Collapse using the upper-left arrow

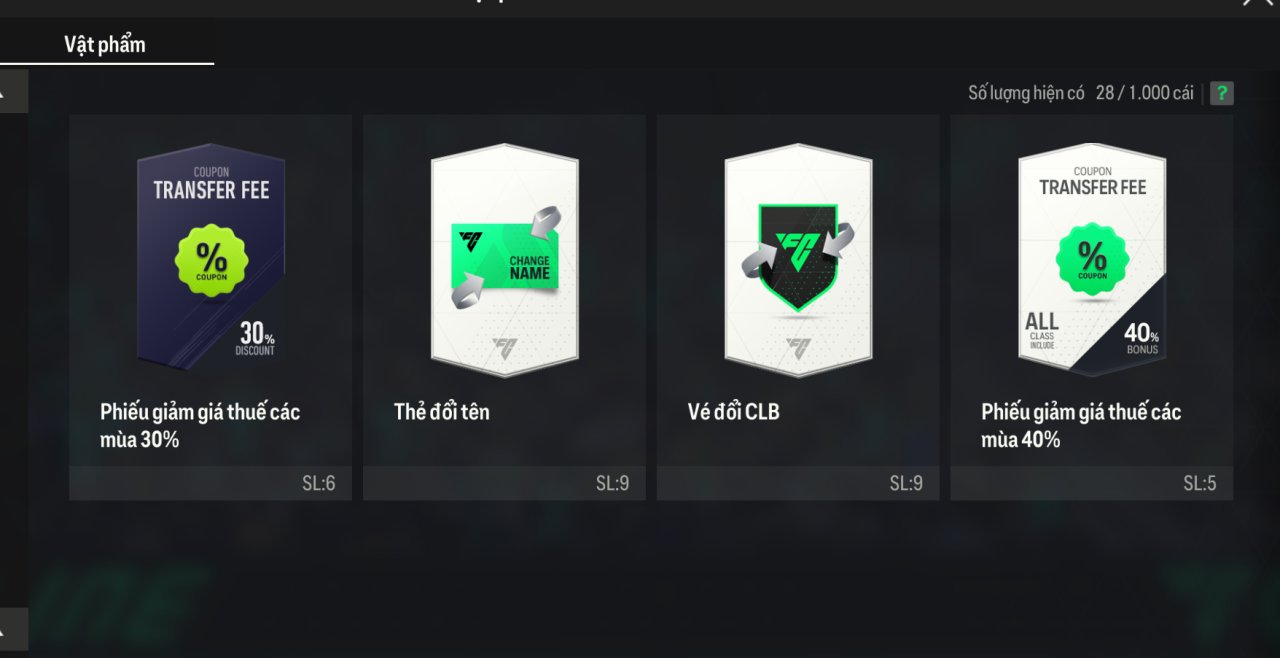pos(13,91)
